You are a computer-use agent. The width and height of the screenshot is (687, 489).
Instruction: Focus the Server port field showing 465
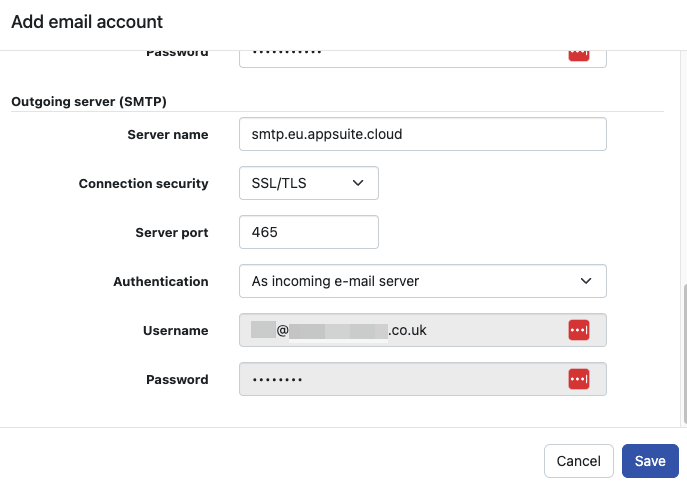(308, 232)
